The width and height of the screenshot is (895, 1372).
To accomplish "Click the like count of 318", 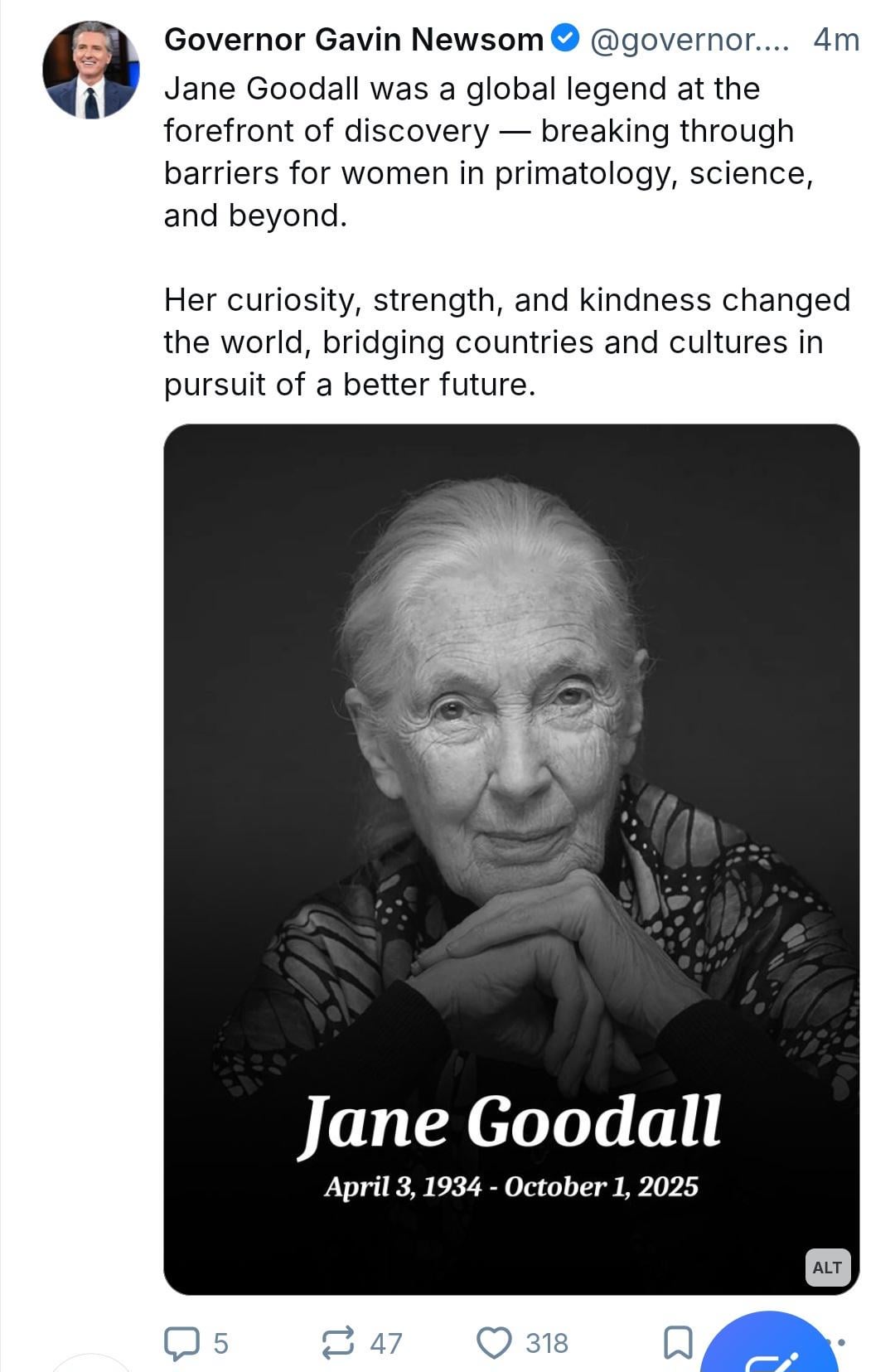I will (x=547, y=1343).
